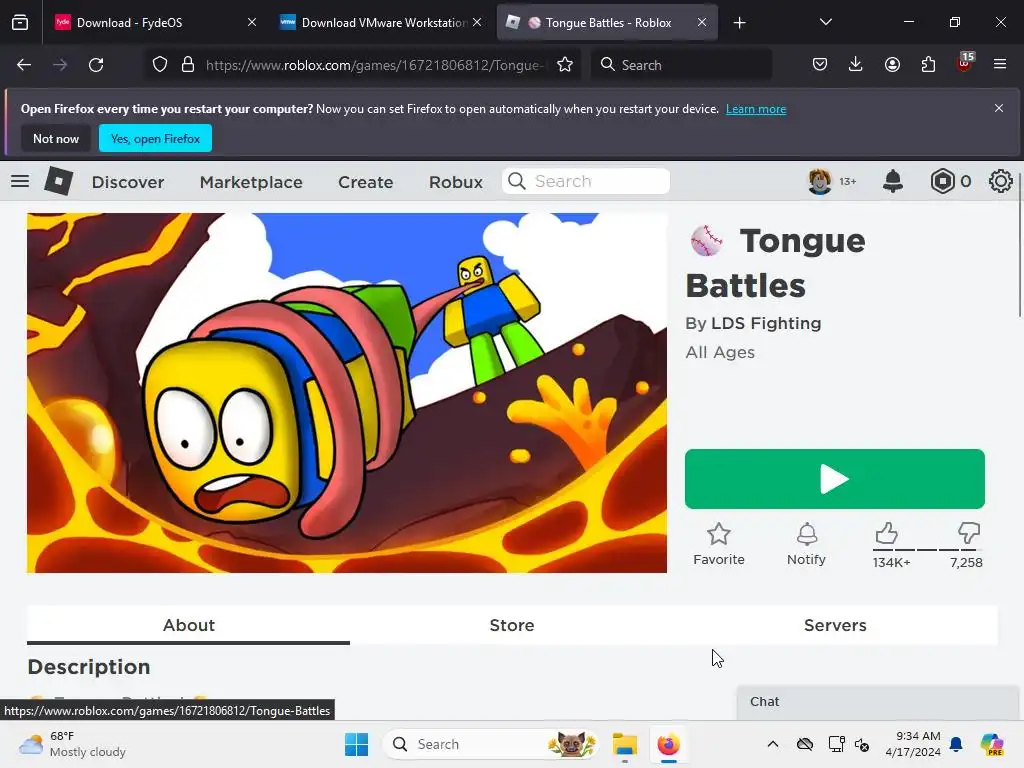This screenshot has height=768, width=1024.
Task: Click the Tongue Battles game thumbnail
Action: (347, 392)
